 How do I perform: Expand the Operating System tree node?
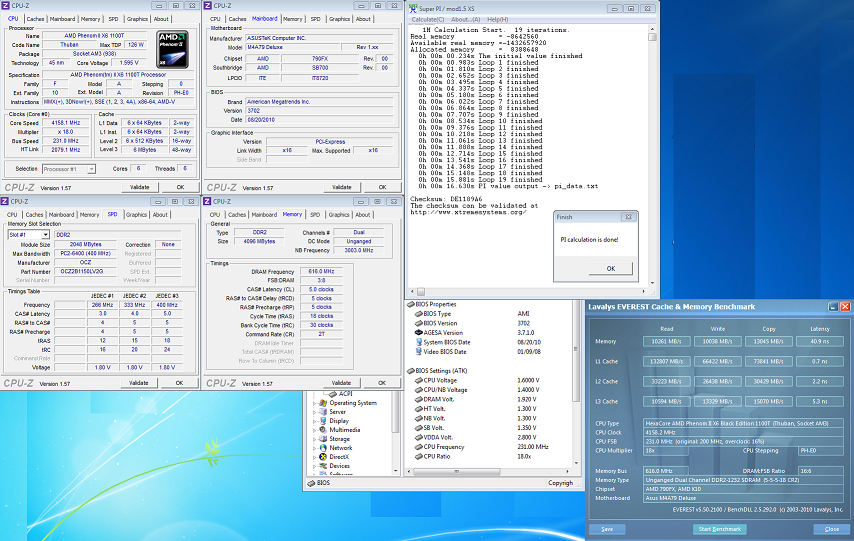tap(314, 404)
